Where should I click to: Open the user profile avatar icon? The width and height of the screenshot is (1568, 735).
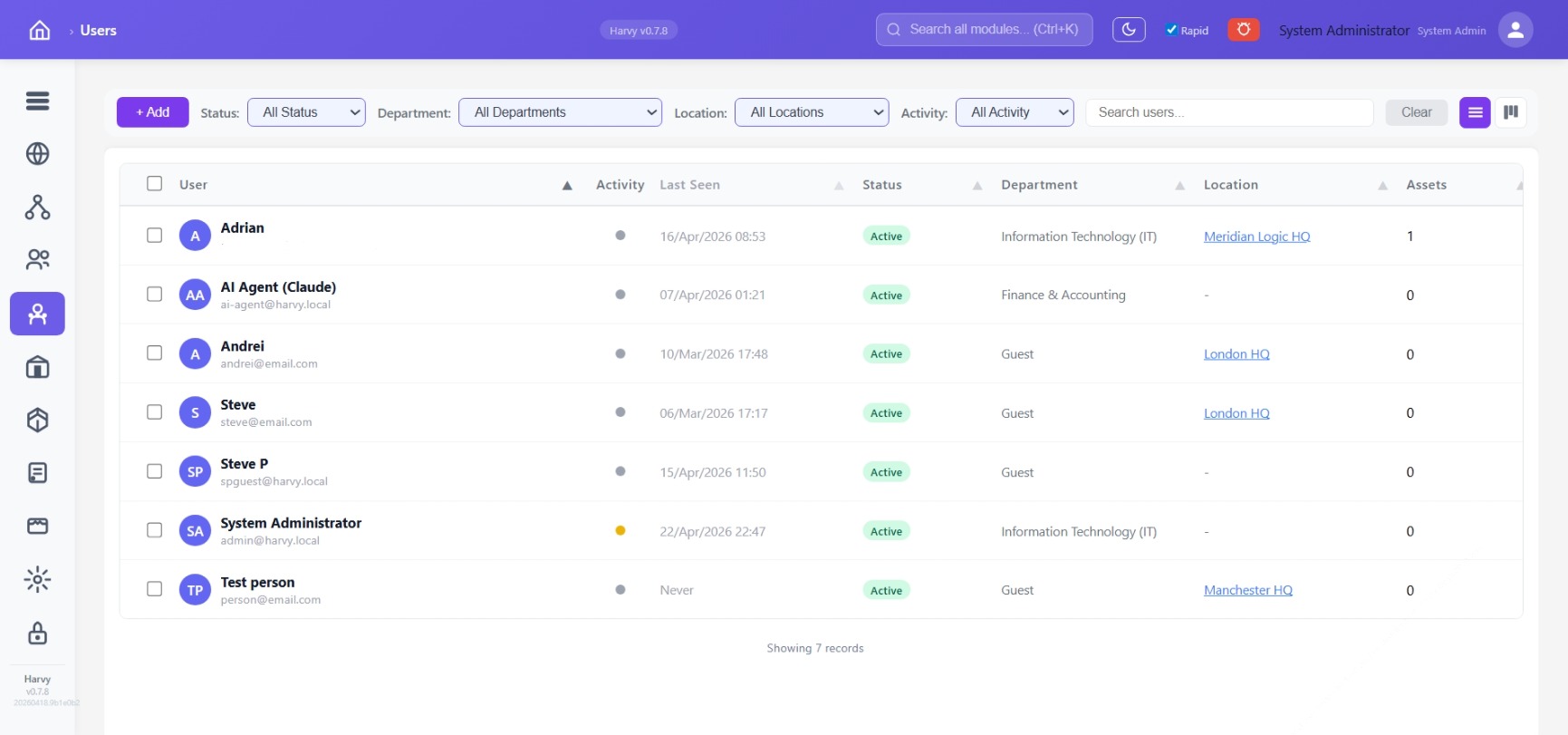(1515, 30)
